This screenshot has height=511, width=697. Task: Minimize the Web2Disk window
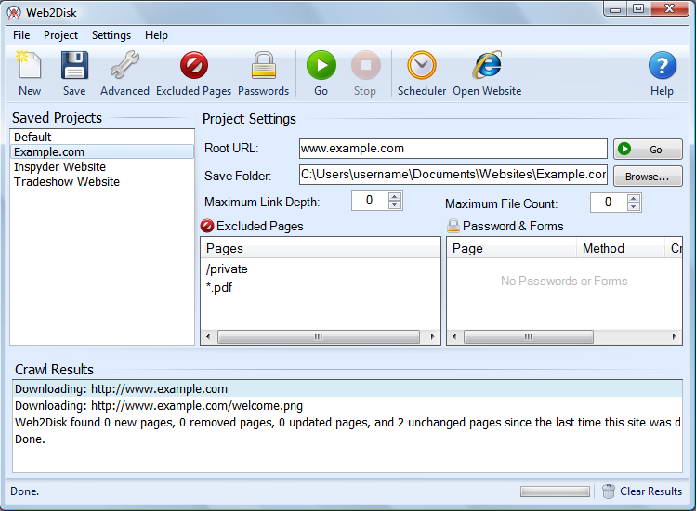coord(616,9)
